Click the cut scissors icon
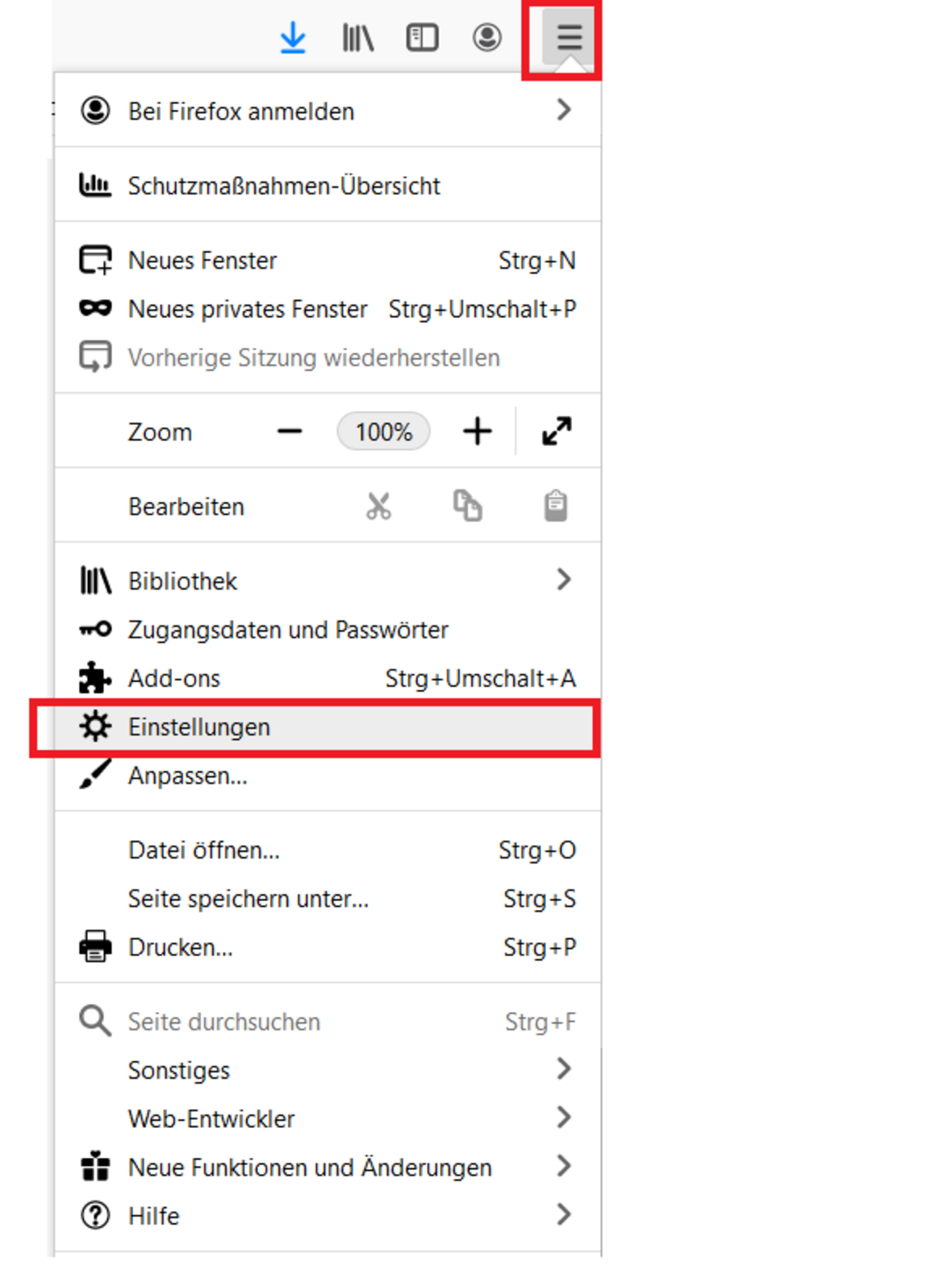 [x=378, y=507]
